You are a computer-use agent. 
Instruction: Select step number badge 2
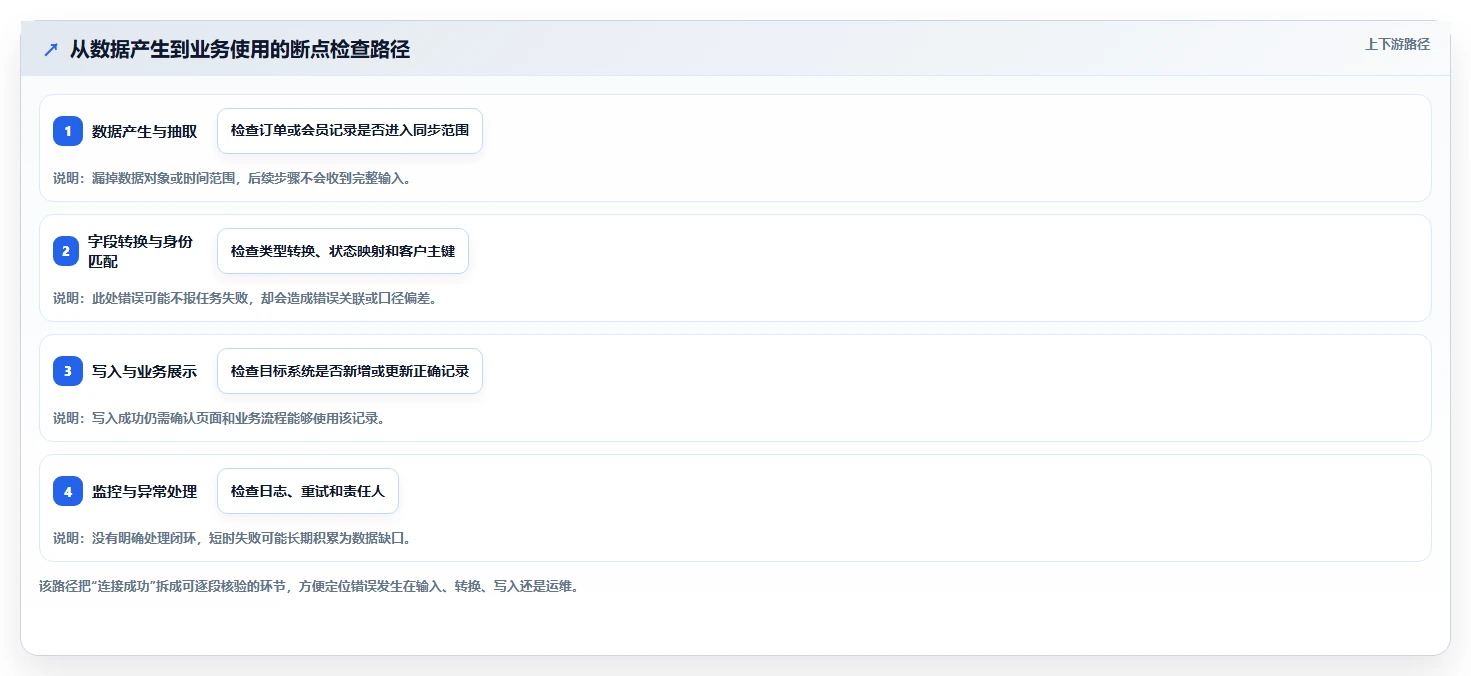[68, 251]
